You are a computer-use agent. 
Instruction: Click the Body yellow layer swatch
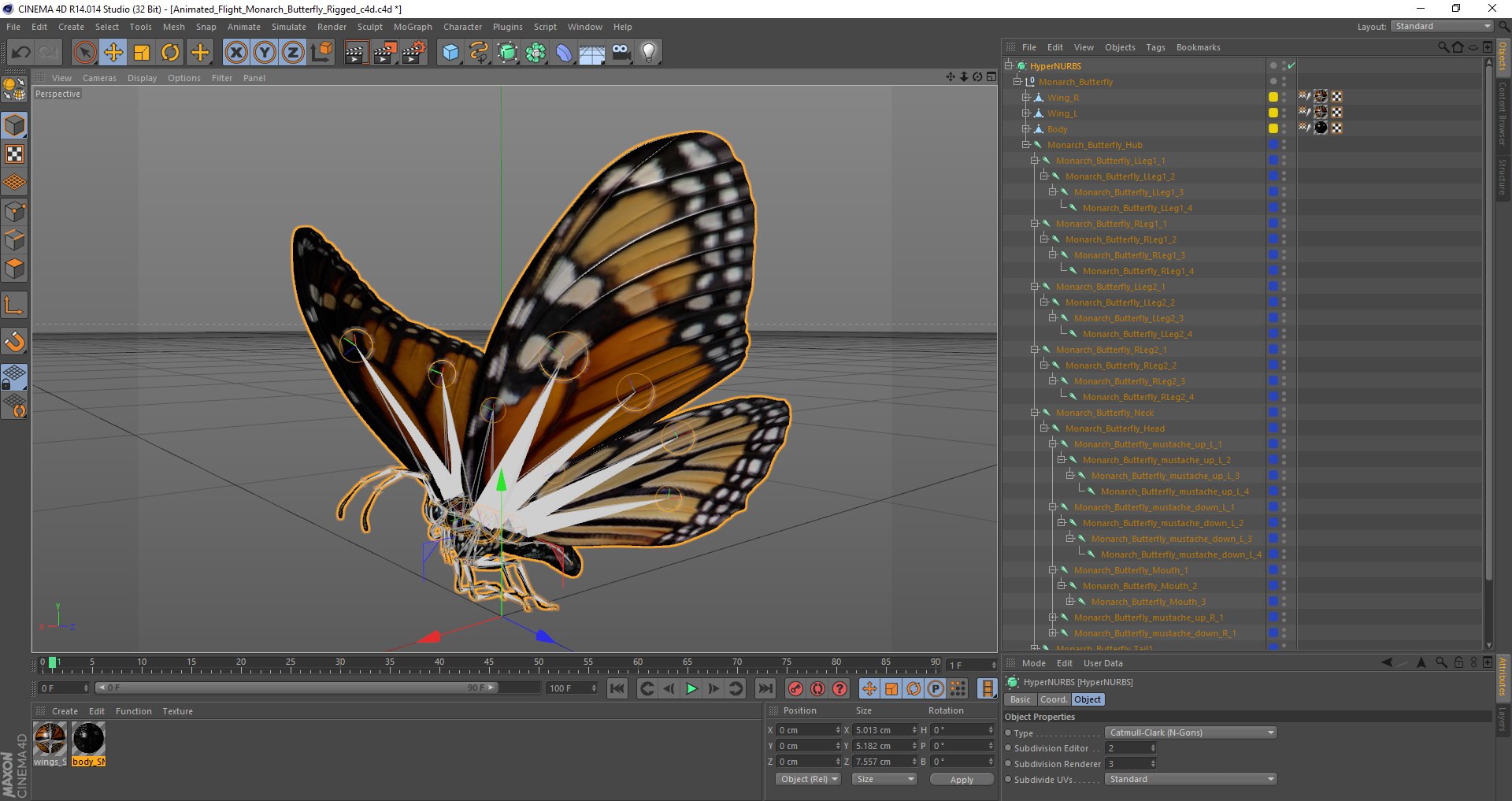(1273, 128)
